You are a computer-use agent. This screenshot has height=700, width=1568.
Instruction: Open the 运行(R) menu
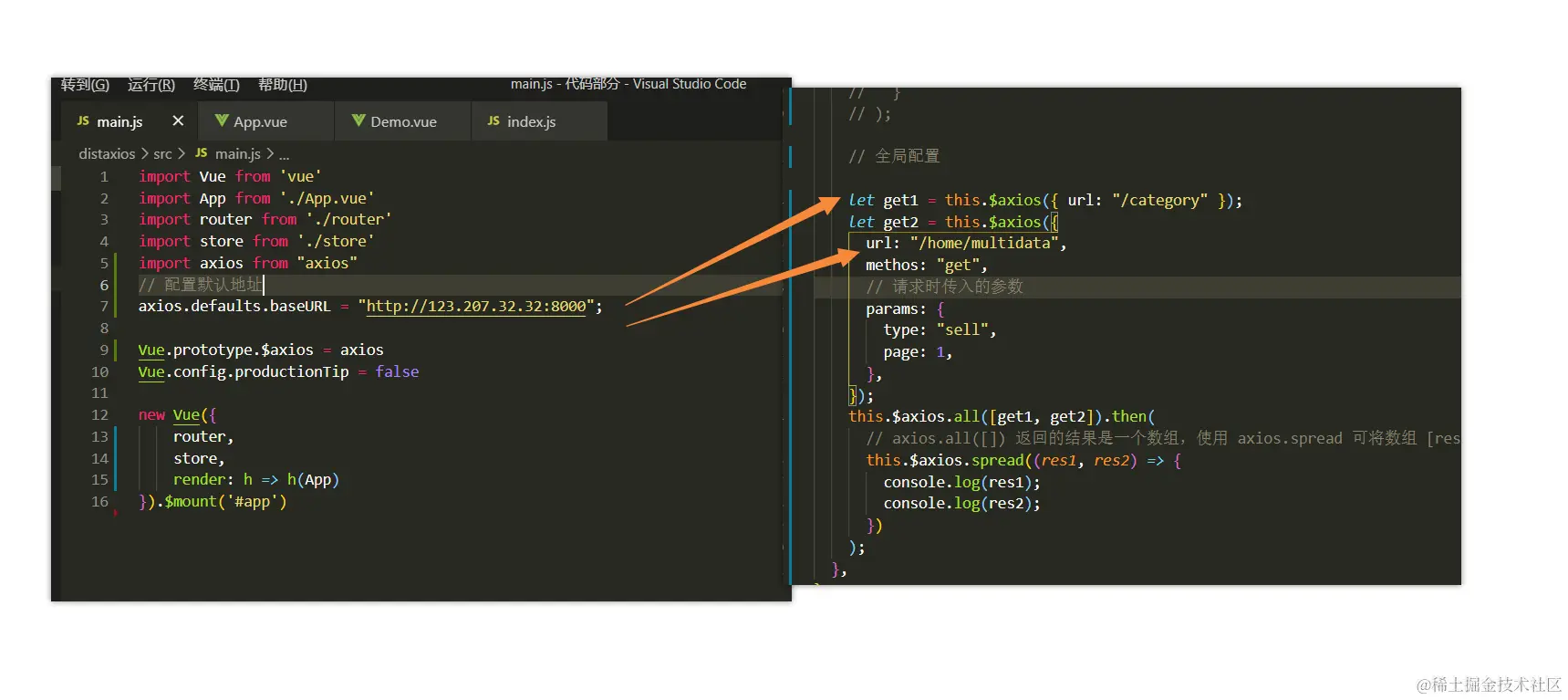(151, 85)
